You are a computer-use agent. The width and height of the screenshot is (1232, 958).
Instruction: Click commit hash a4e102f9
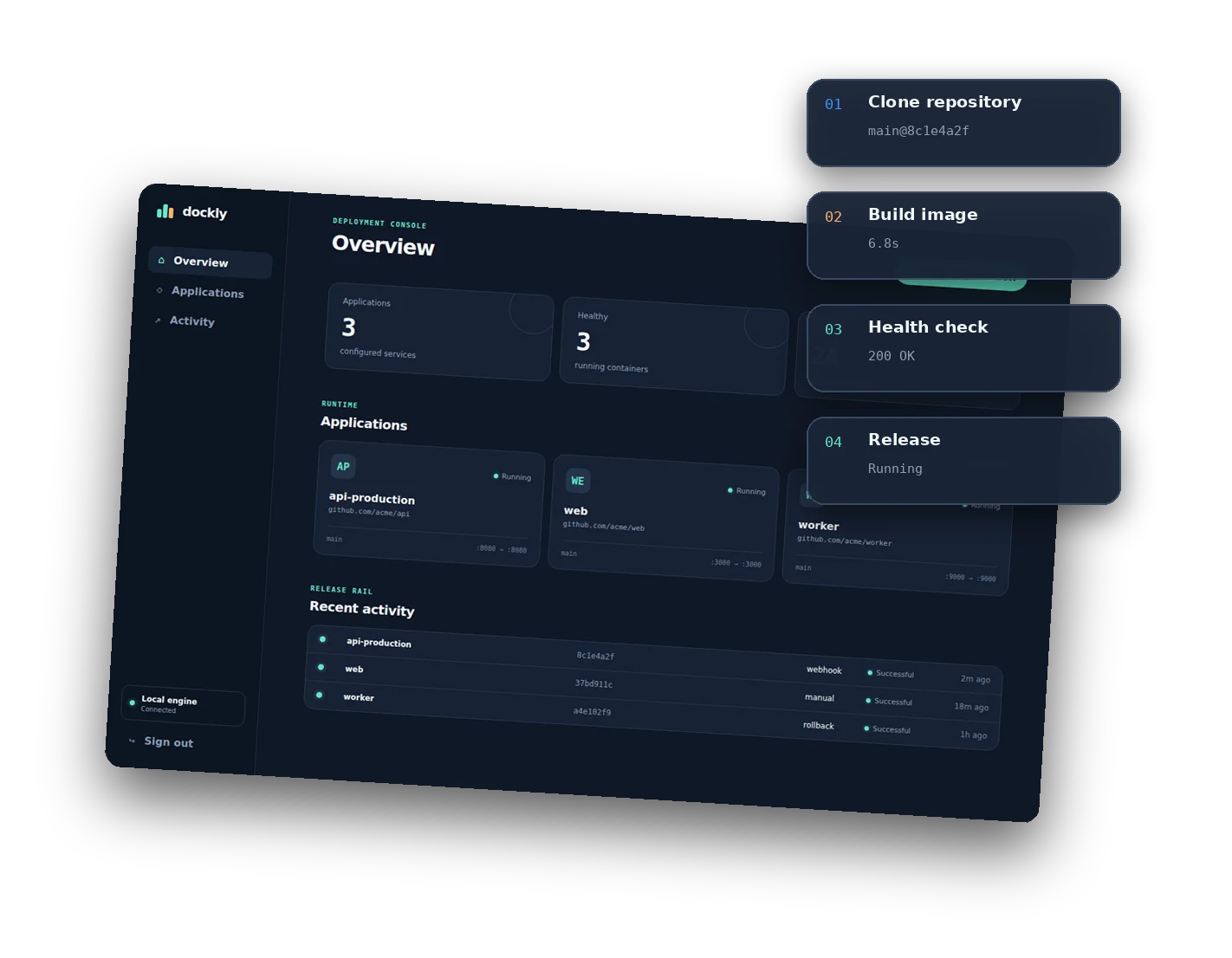click(592, 711)
